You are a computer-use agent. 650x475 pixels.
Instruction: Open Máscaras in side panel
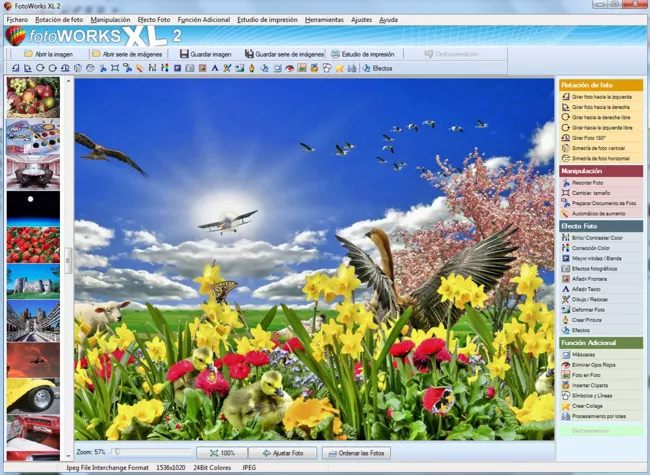pos(601,354)
